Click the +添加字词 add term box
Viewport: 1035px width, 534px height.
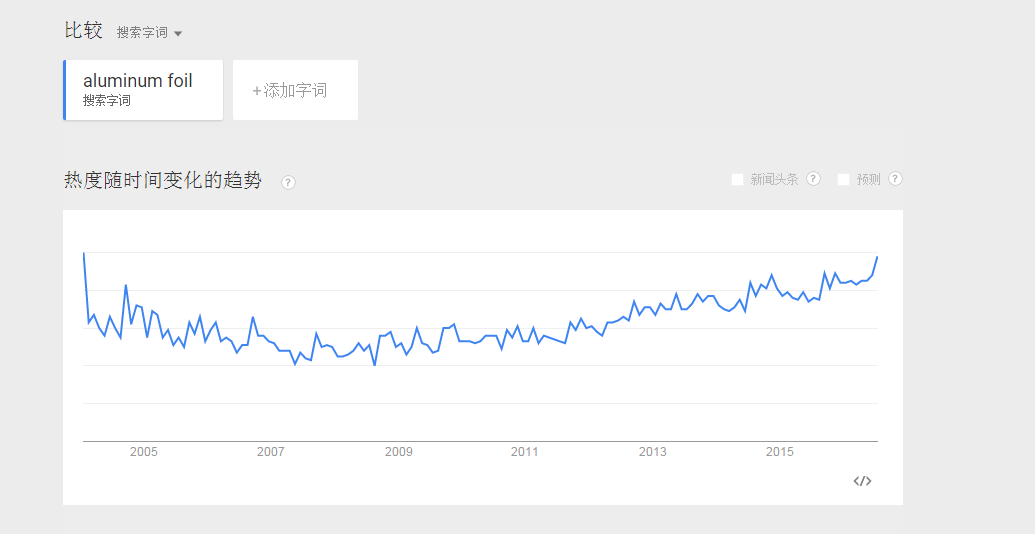click(295, 90)
